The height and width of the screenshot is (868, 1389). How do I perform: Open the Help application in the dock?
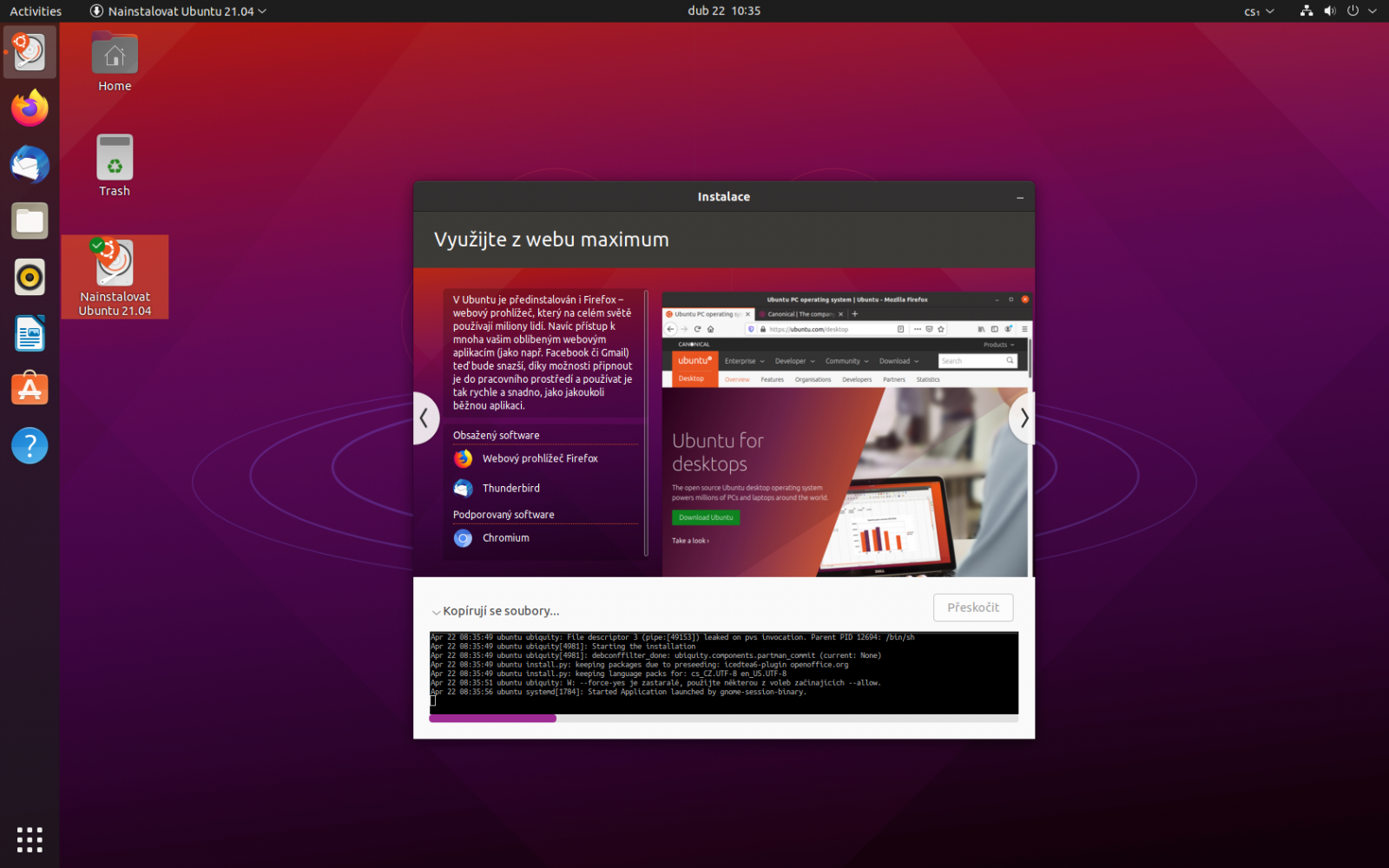click(30, 445)
